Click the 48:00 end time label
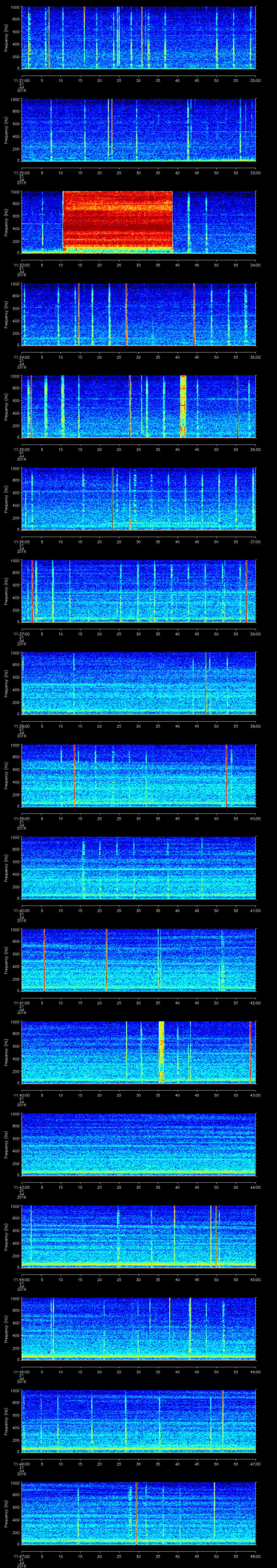277x1568 pixels. [x=255, y=1556]
